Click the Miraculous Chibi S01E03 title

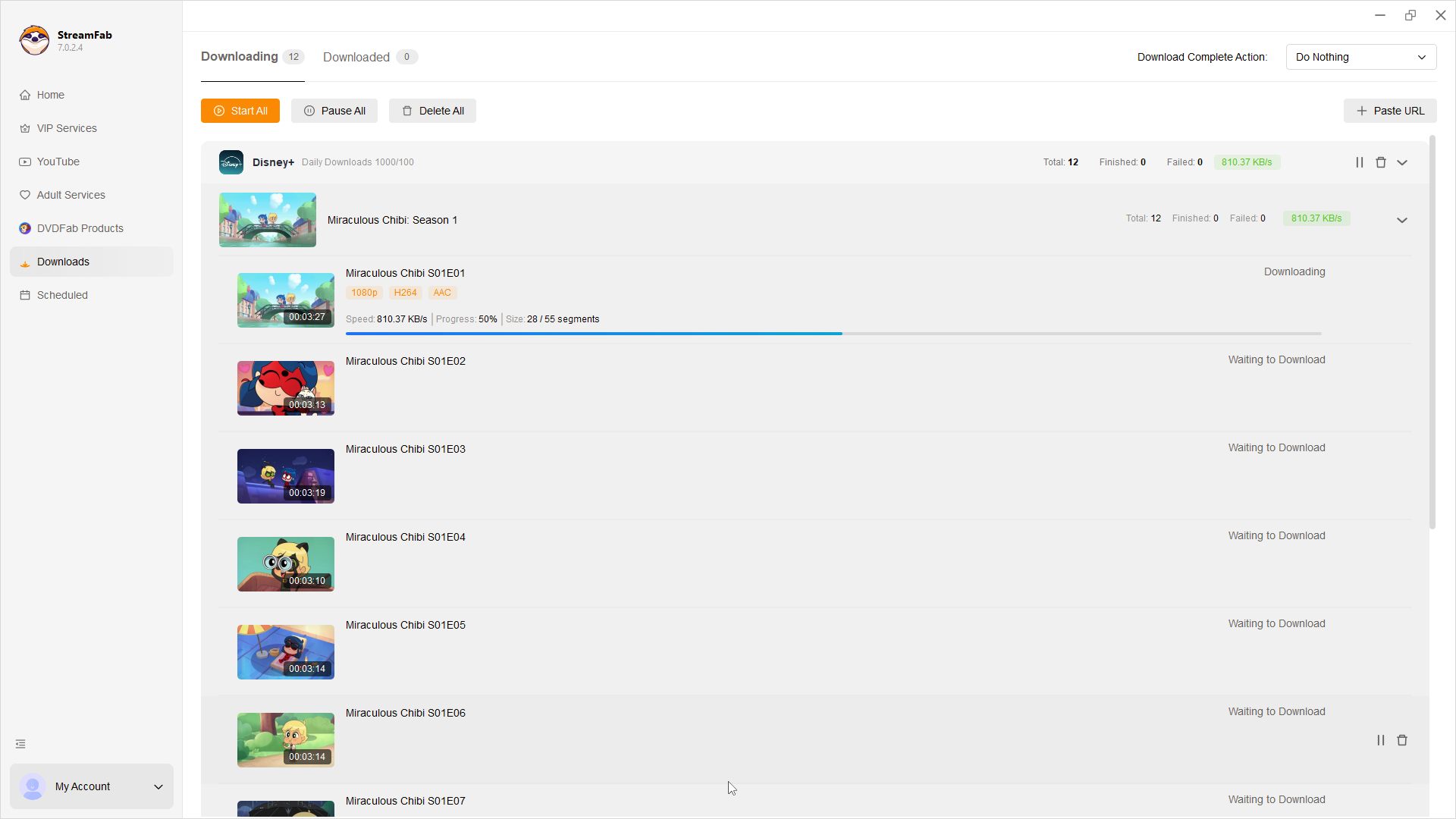coord(406,449)
